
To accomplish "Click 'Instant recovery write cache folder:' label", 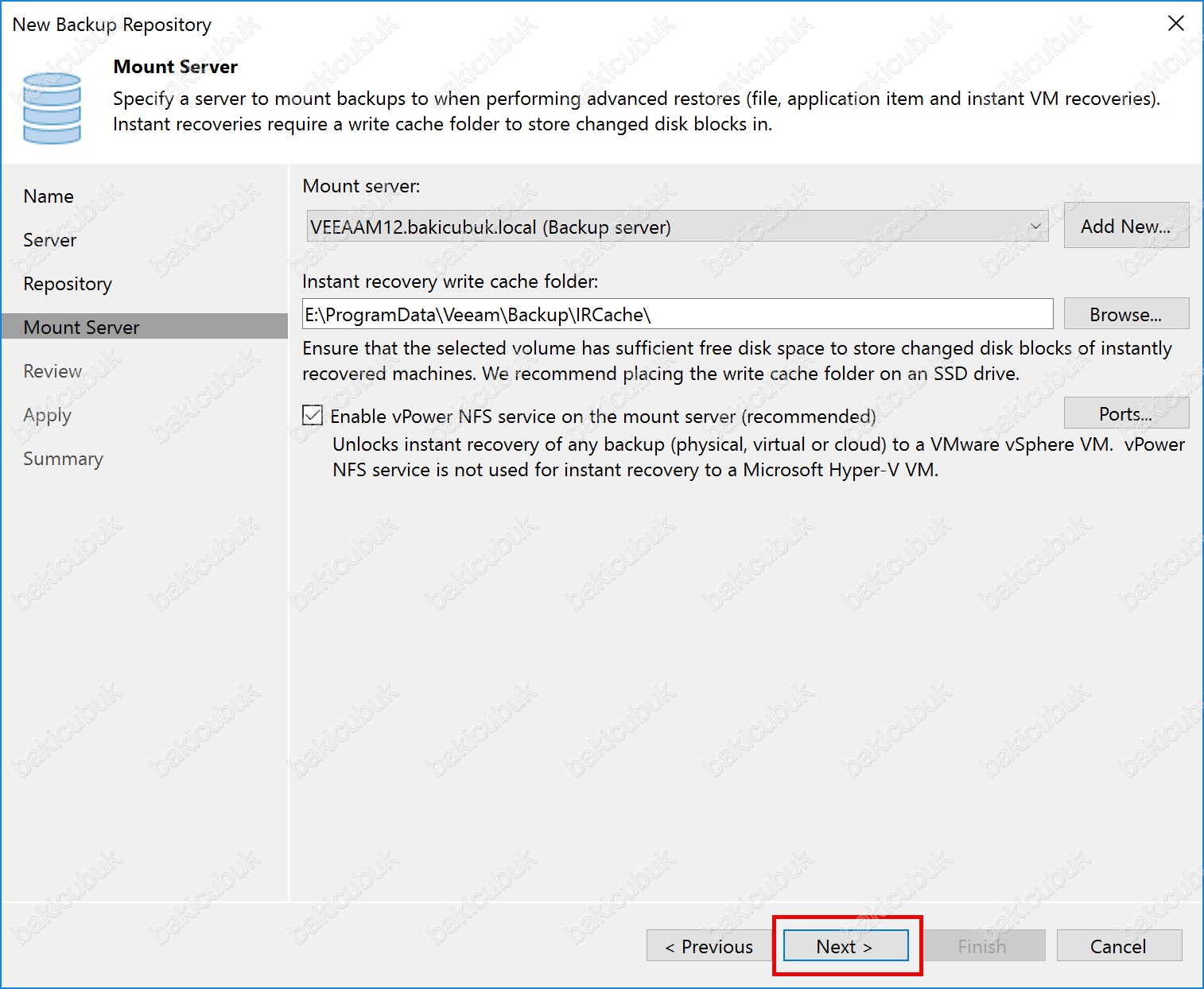I will point(450,281).
